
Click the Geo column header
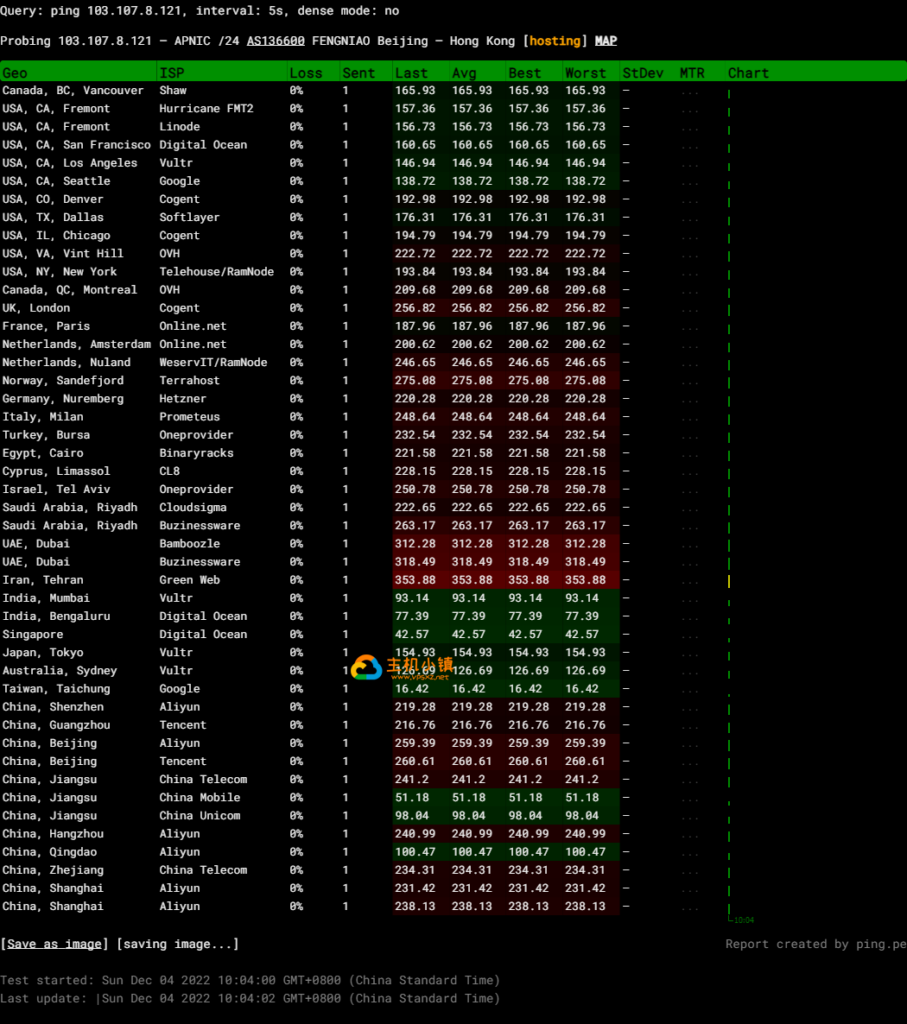[x=15, y=73]
